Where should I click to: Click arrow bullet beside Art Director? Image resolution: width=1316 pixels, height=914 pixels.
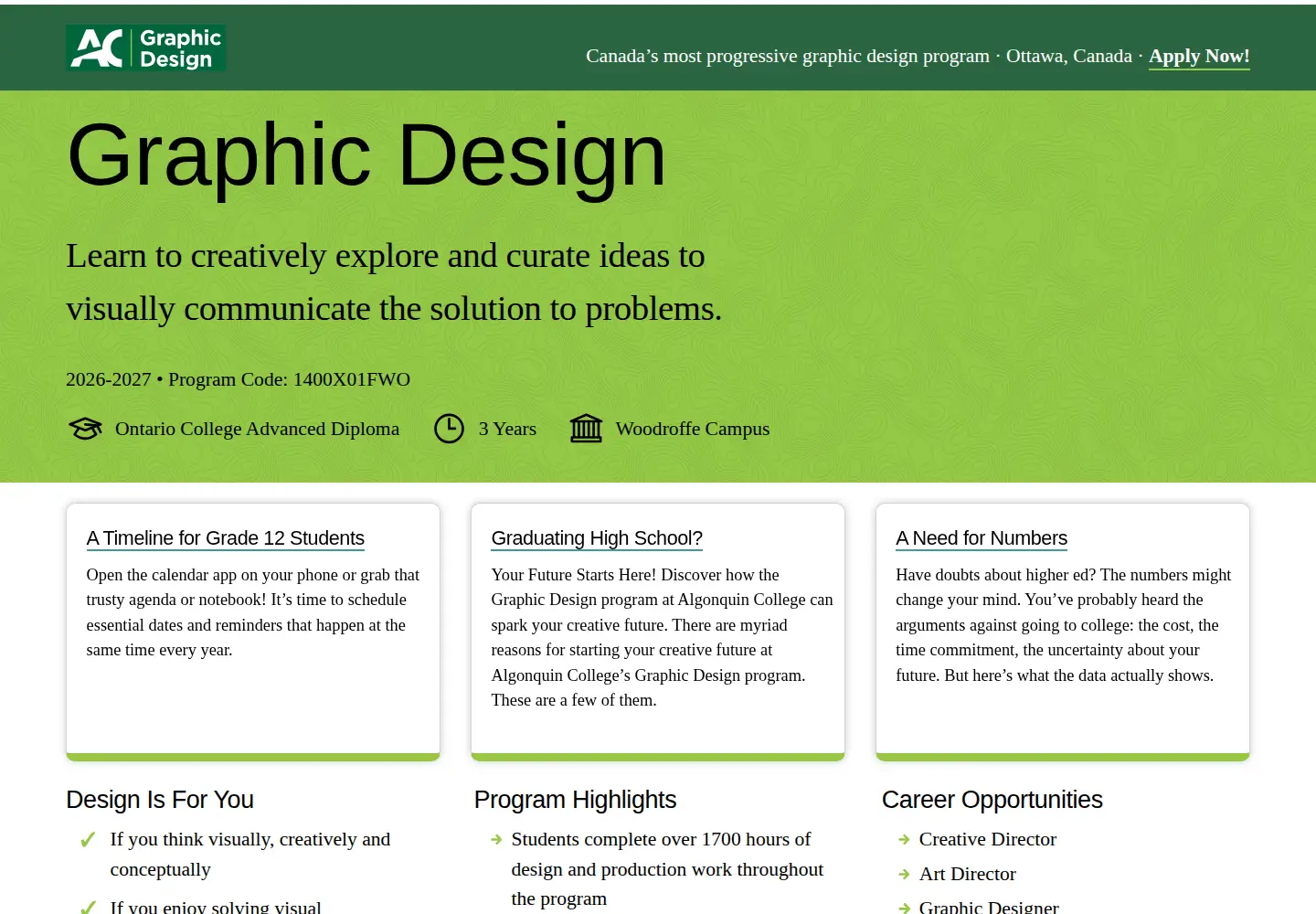point(904,874)
